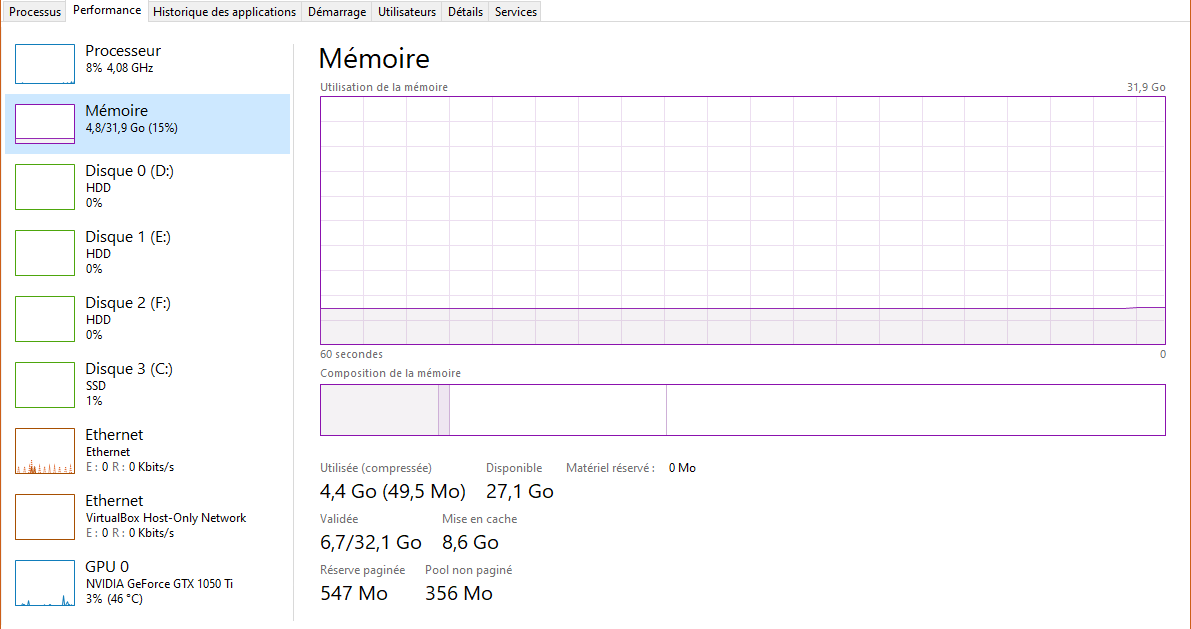Open the Démarrage tab
This screenshot has width=1191, height=629.
pos(337,12)
